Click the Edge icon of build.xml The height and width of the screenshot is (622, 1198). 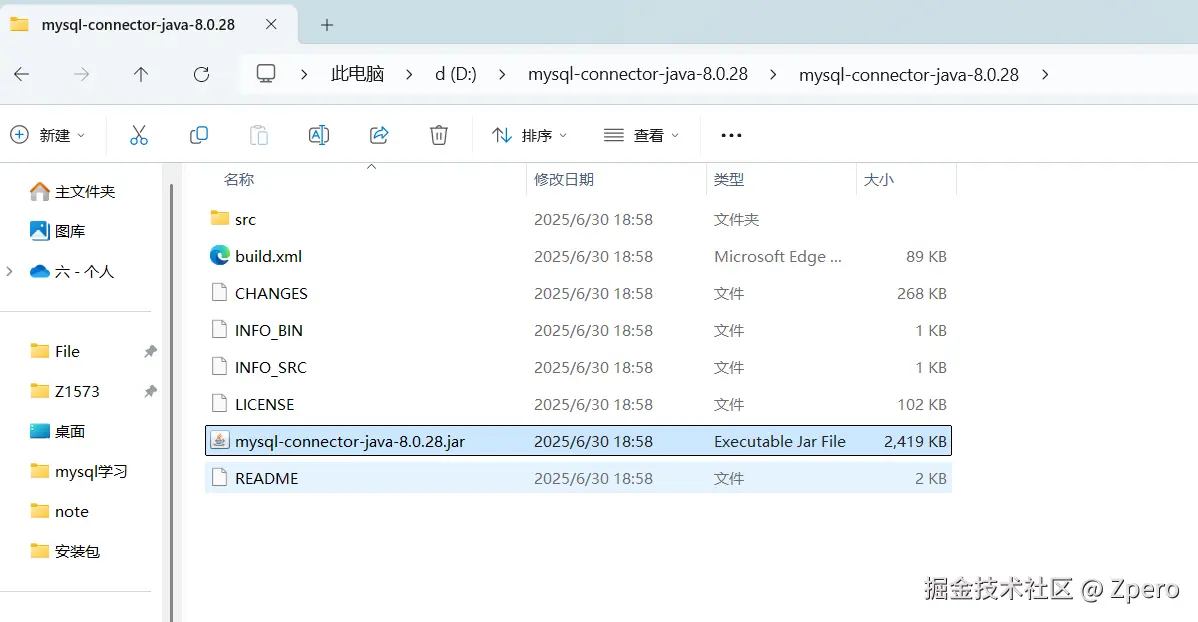tap(219, 255)
